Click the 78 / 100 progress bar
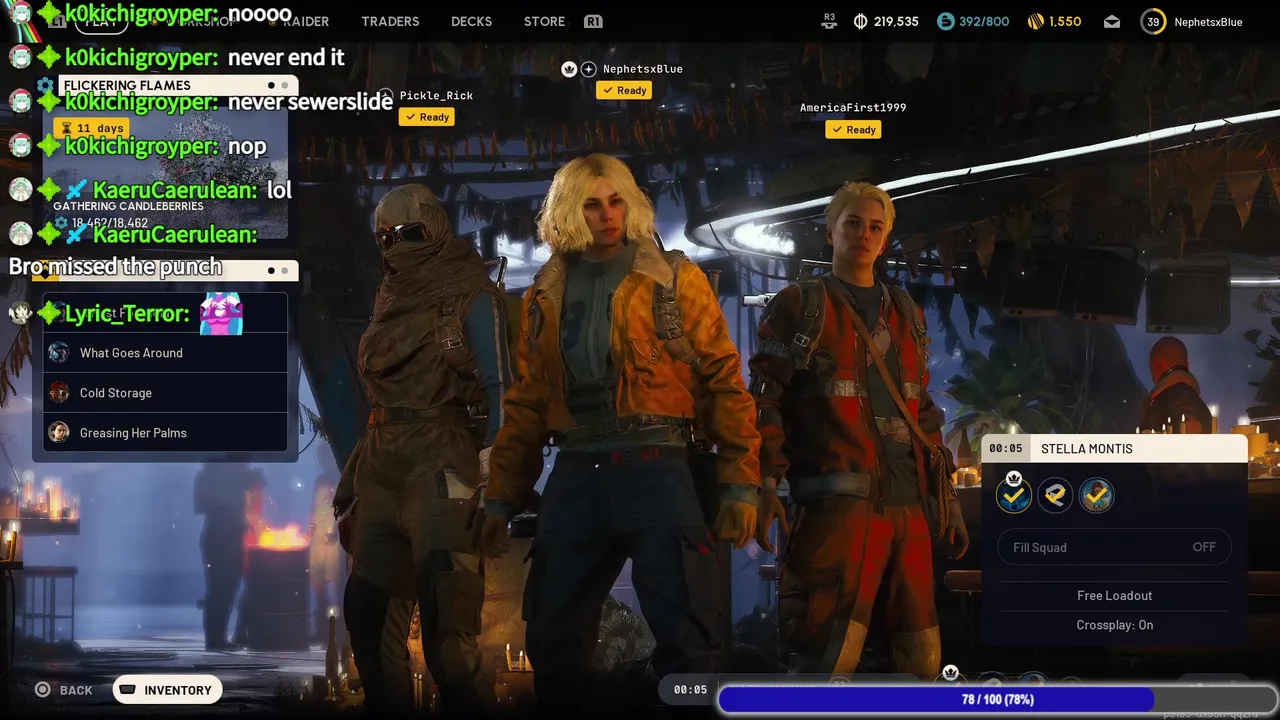The image size is (1280, 720). pos(997,699)
